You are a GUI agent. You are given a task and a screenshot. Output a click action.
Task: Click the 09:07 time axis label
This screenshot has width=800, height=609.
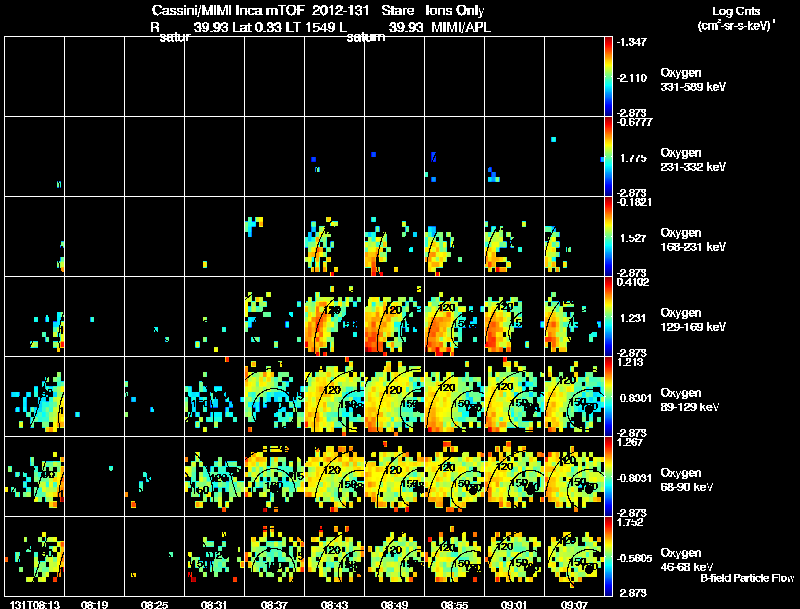tap(574, 604)
